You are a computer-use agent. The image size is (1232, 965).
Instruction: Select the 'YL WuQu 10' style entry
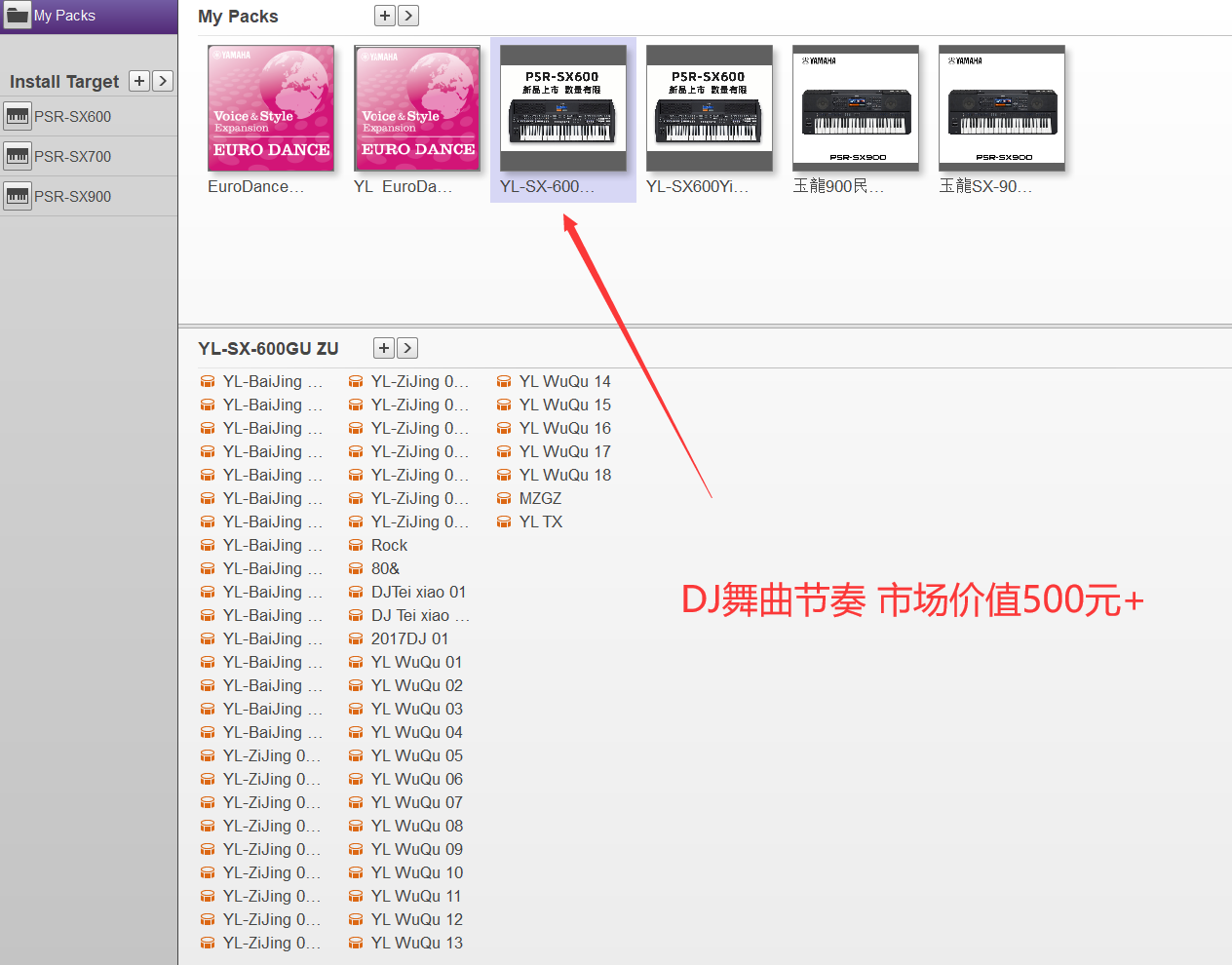(x=417, y=872)
